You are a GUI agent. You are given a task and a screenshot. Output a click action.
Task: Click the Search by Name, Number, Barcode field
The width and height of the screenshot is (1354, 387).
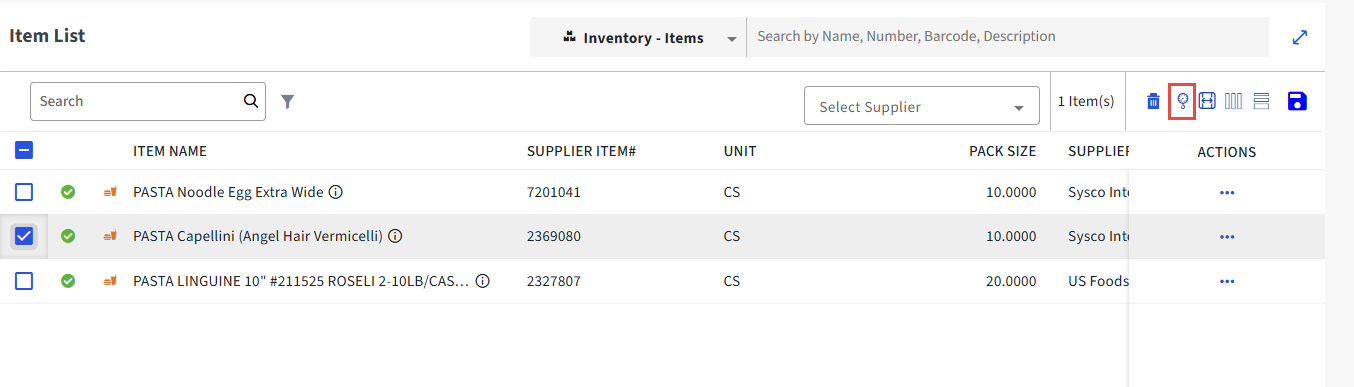click(x=1008, y=37)
